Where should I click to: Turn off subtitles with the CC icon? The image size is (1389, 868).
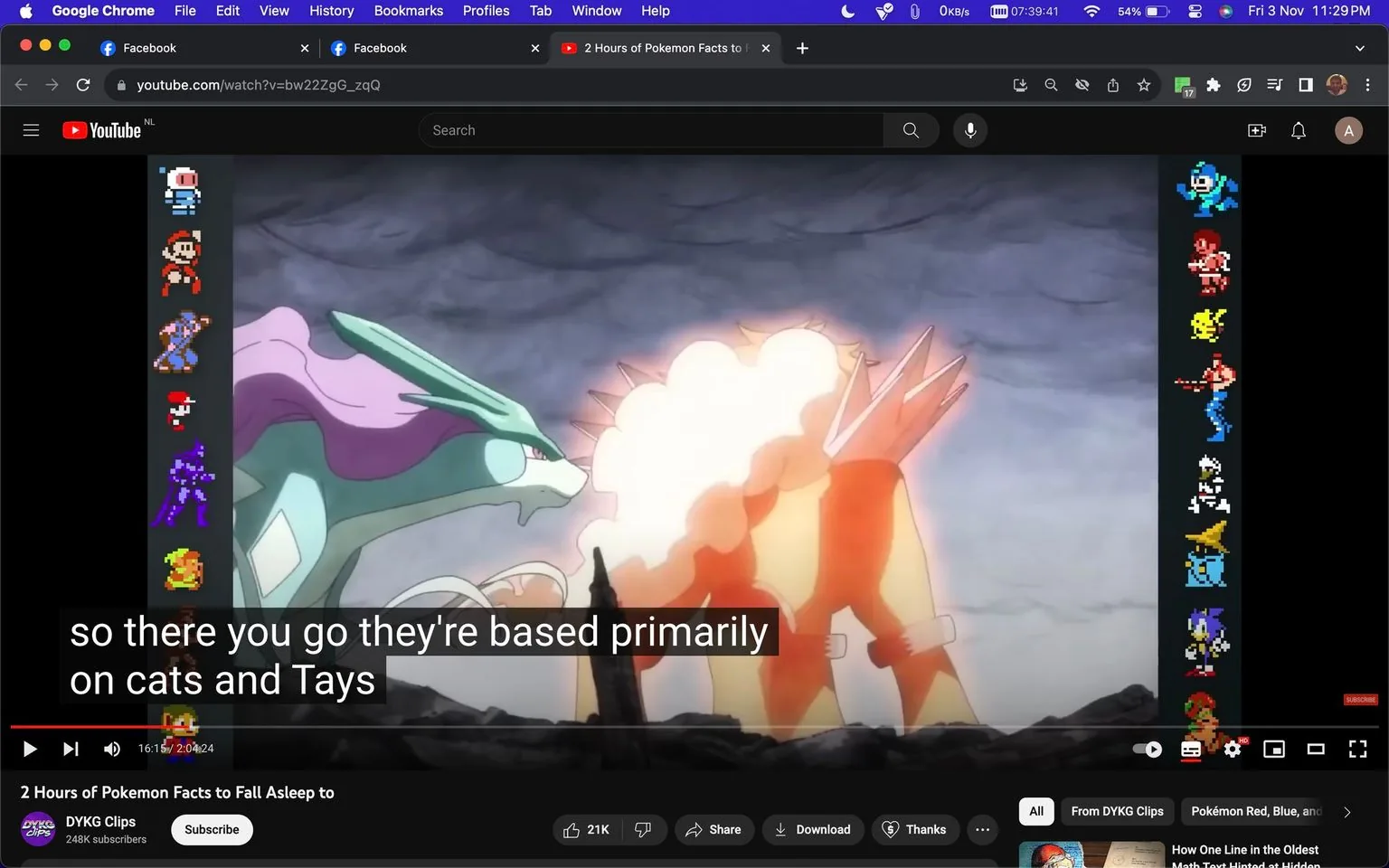[1190, 749]
